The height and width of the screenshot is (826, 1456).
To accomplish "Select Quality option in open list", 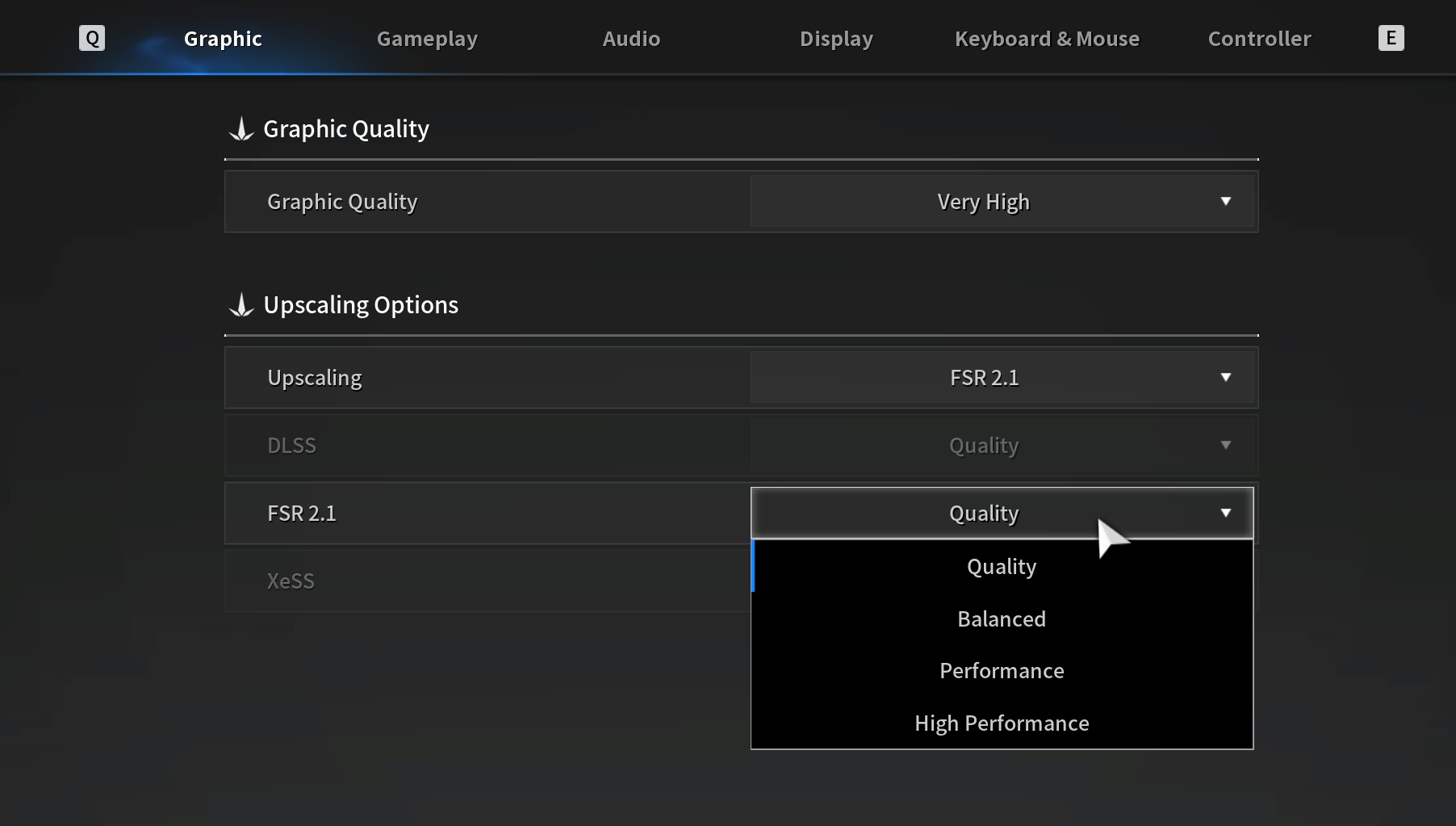I will tap(1002, 567).
